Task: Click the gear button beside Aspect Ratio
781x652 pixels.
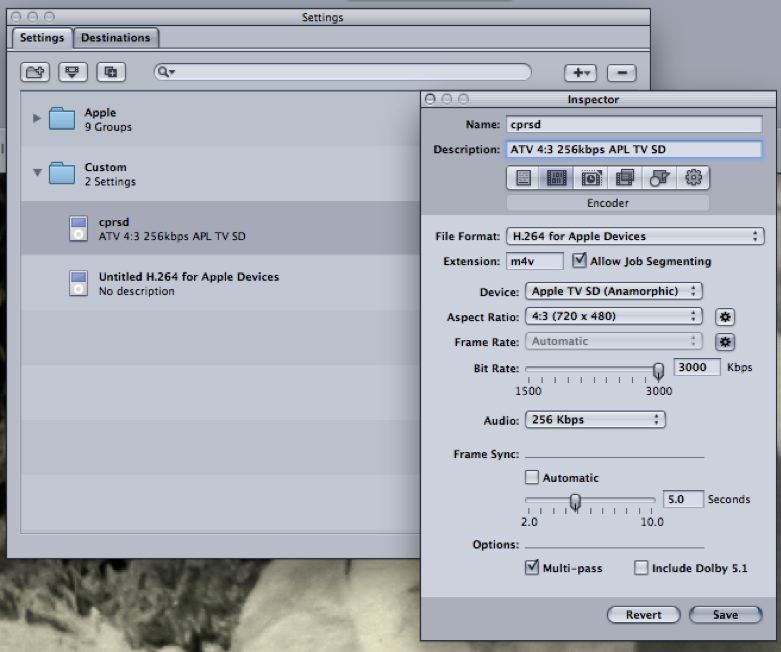Action: (x=725, y=317)
